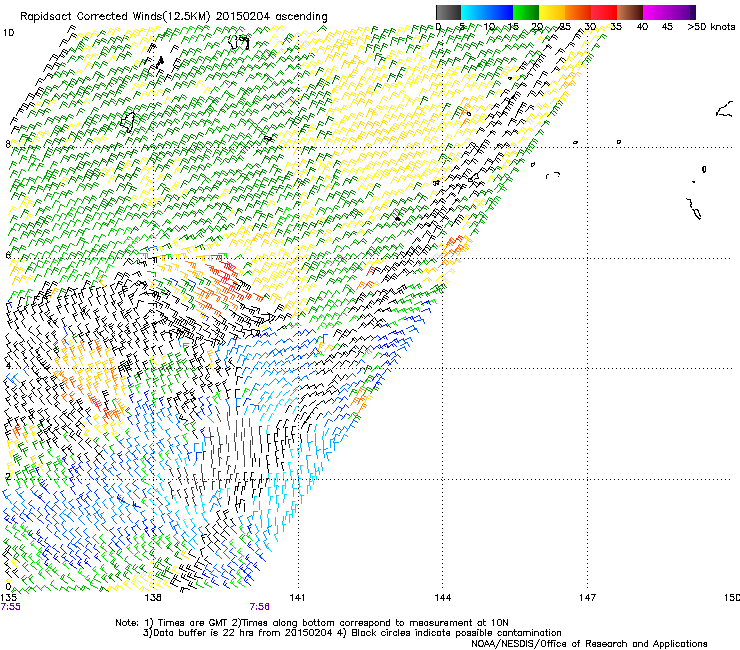Click the 'NOAA/NESDIS/Office of Research and Applications' credit
This screenshot has height=650, width=740.
point(589,644)
